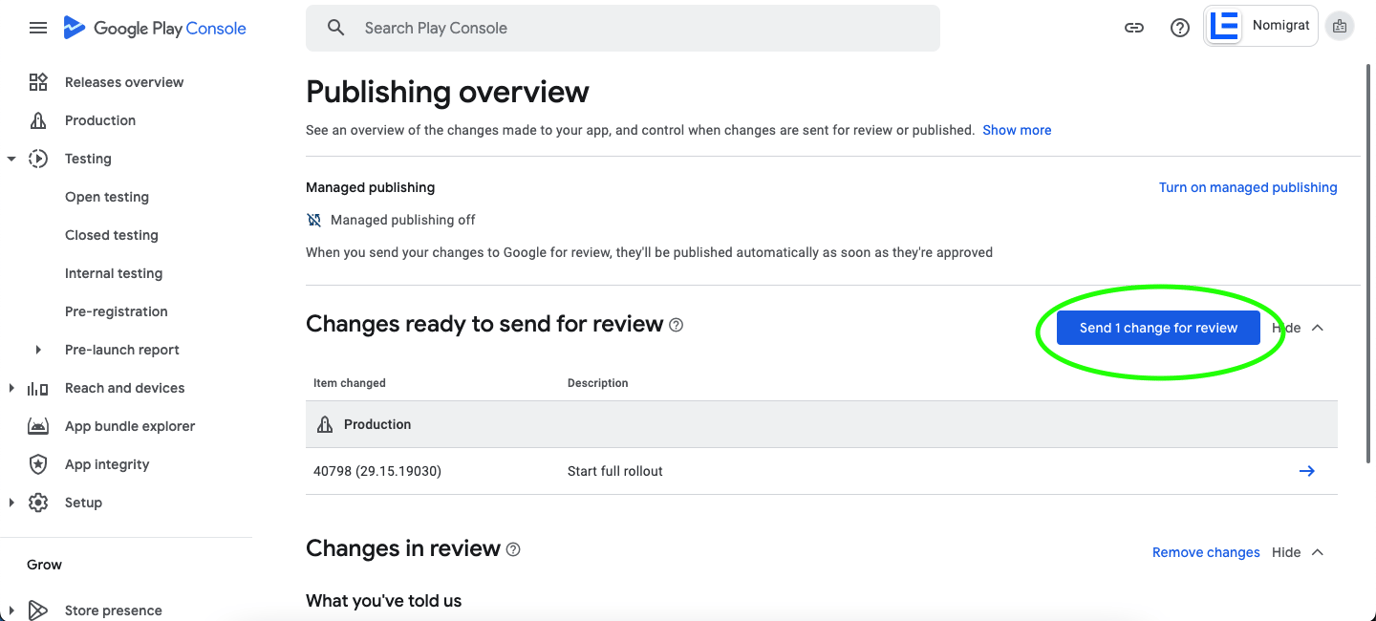Open Setup via the gear icon
This screenshot has height=621, width=1376.
coord(37,502)
